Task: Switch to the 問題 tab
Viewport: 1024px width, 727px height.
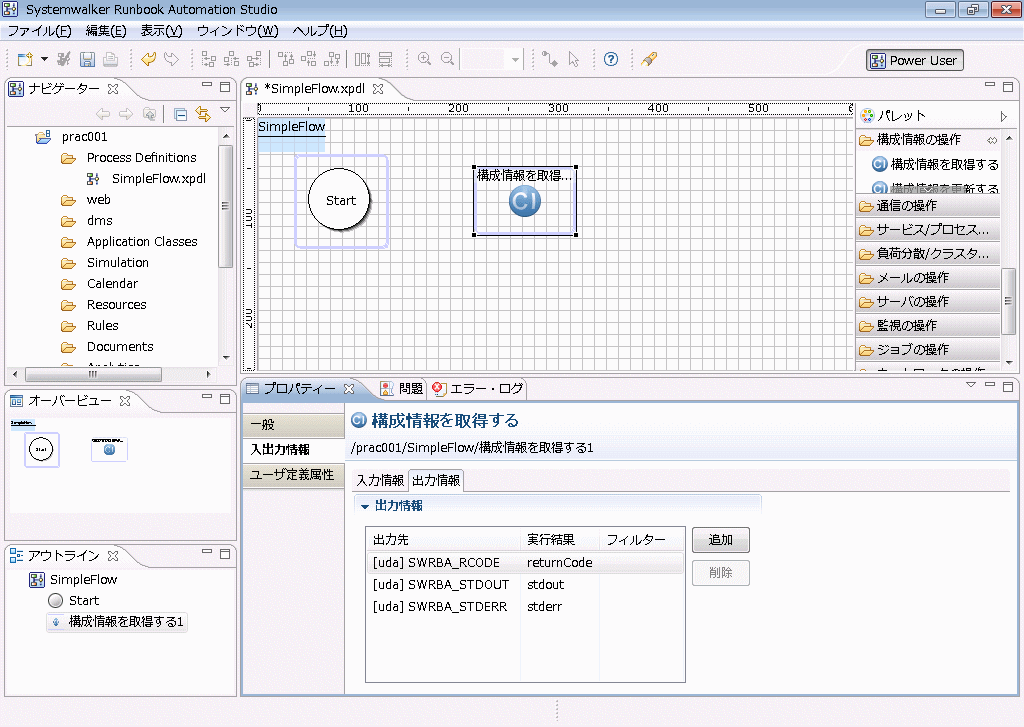Action: tap(402, 389)
